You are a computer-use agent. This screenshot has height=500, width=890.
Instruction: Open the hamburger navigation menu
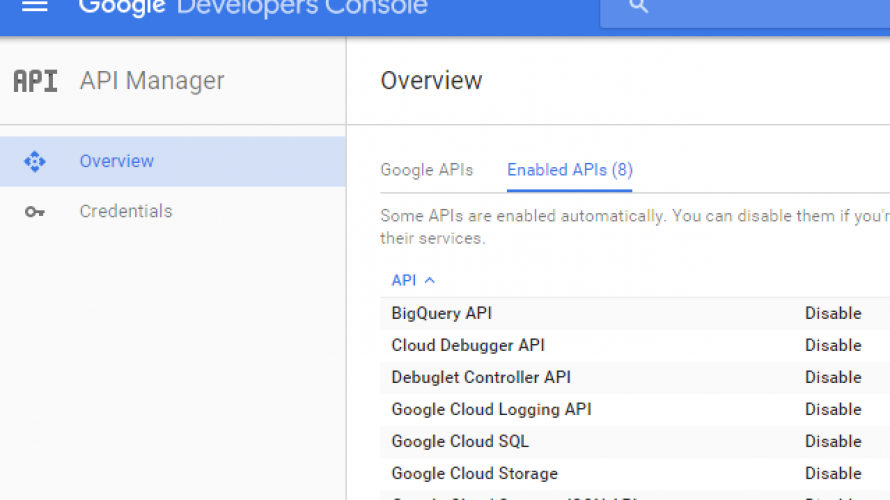35,6
